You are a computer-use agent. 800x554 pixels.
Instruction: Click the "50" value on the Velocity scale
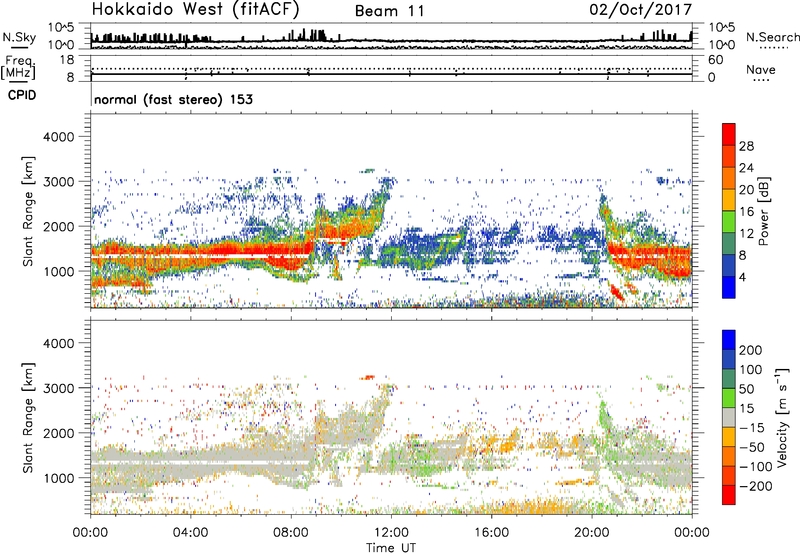(x=747, y=389)
